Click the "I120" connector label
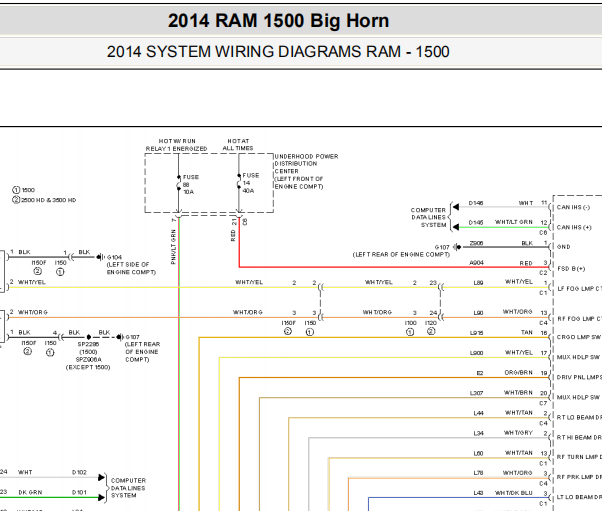The height and width of the screenshot is (511, 602). point(431,323)
